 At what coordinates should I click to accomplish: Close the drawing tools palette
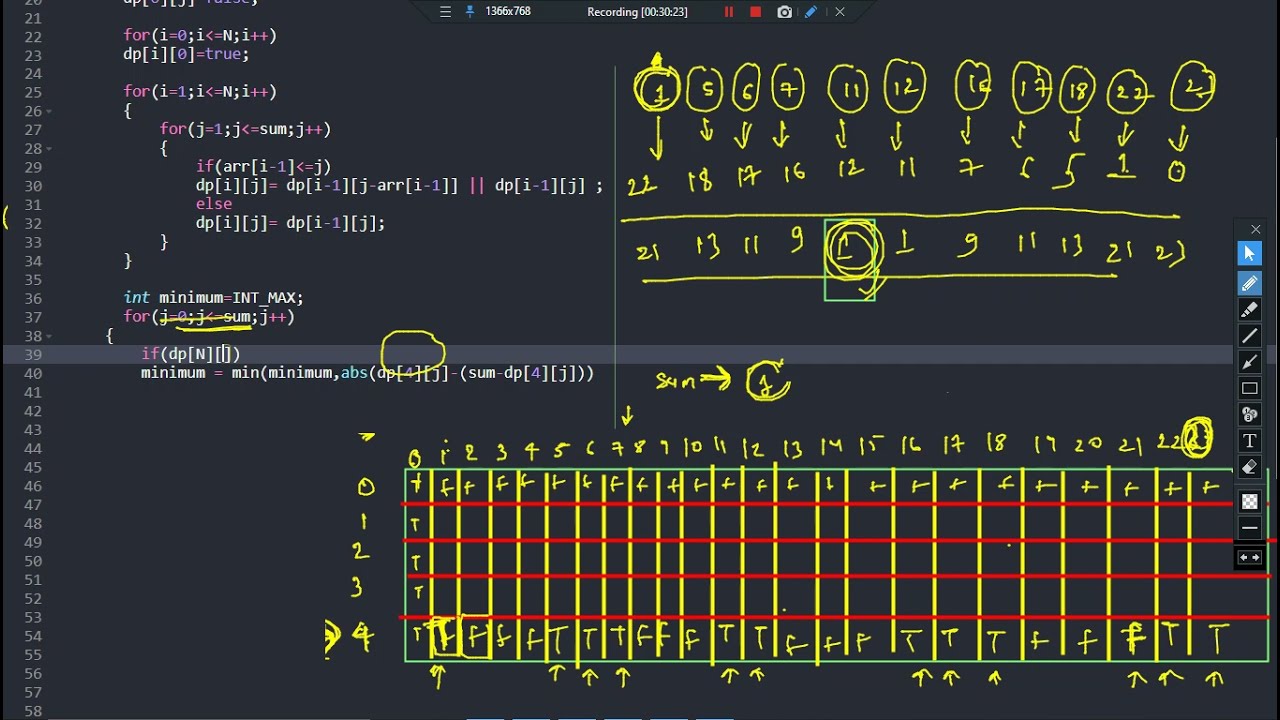click(x=1257, y=230)
